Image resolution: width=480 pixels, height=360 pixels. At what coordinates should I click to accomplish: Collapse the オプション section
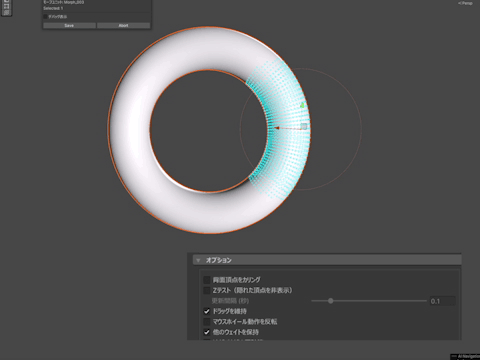point(198,260)
